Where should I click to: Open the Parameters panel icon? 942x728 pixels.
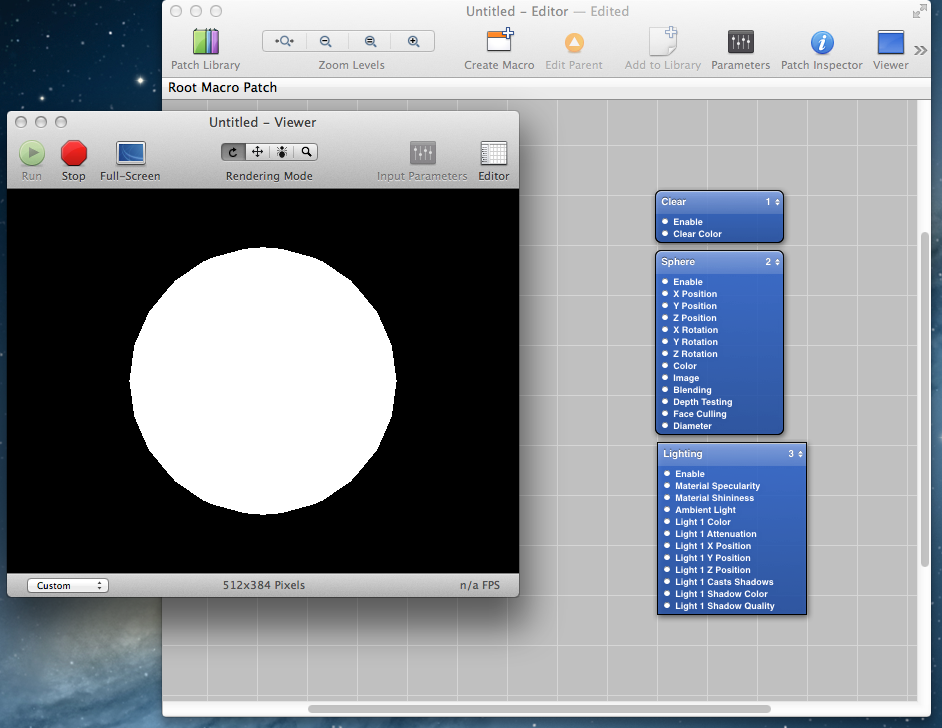(740, 42)
